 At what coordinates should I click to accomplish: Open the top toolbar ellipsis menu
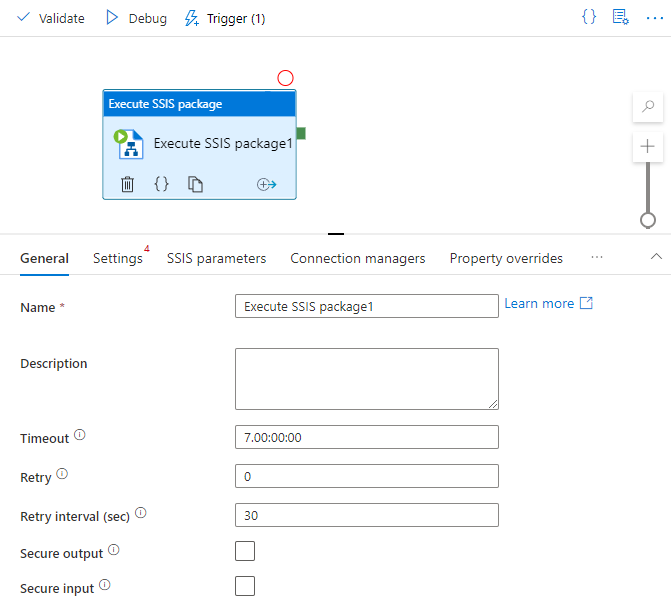pyautogui.click(x=654, y=18)
